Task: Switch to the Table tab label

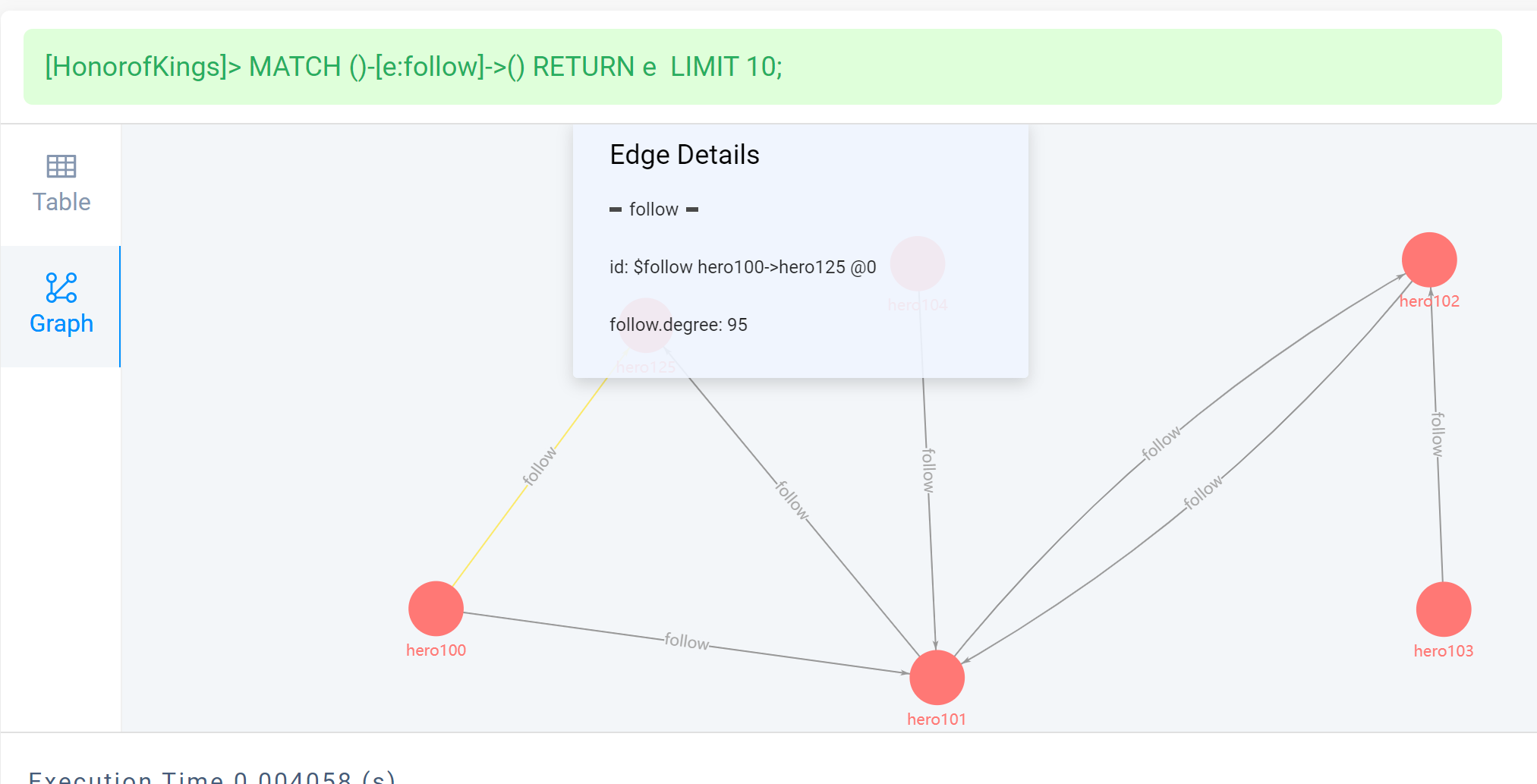Action: [61, 202]
